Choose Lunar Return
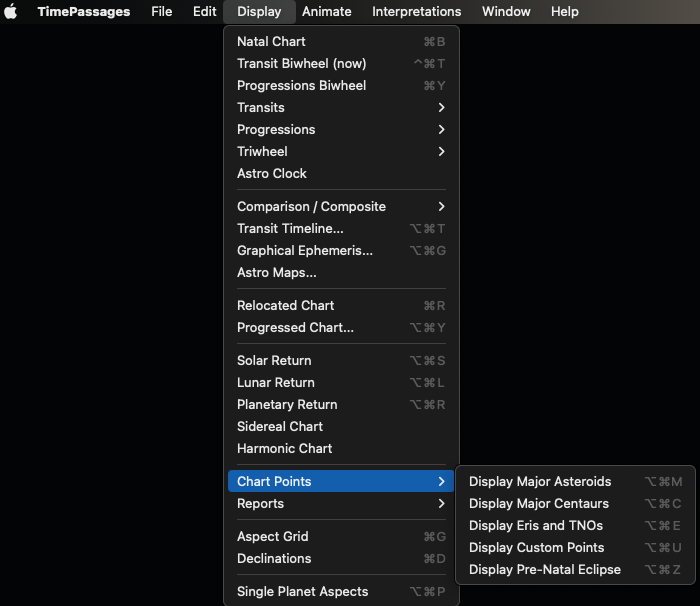The height and width of the screenshot is (606, 700). (341, 383)
